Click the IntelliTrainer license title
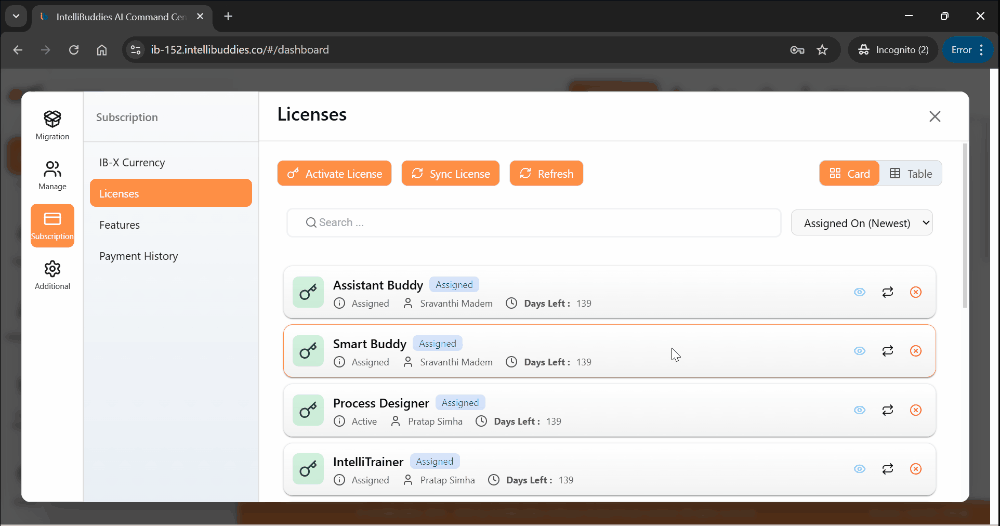This screenshot has width=1000, height=526. point(368,462)
